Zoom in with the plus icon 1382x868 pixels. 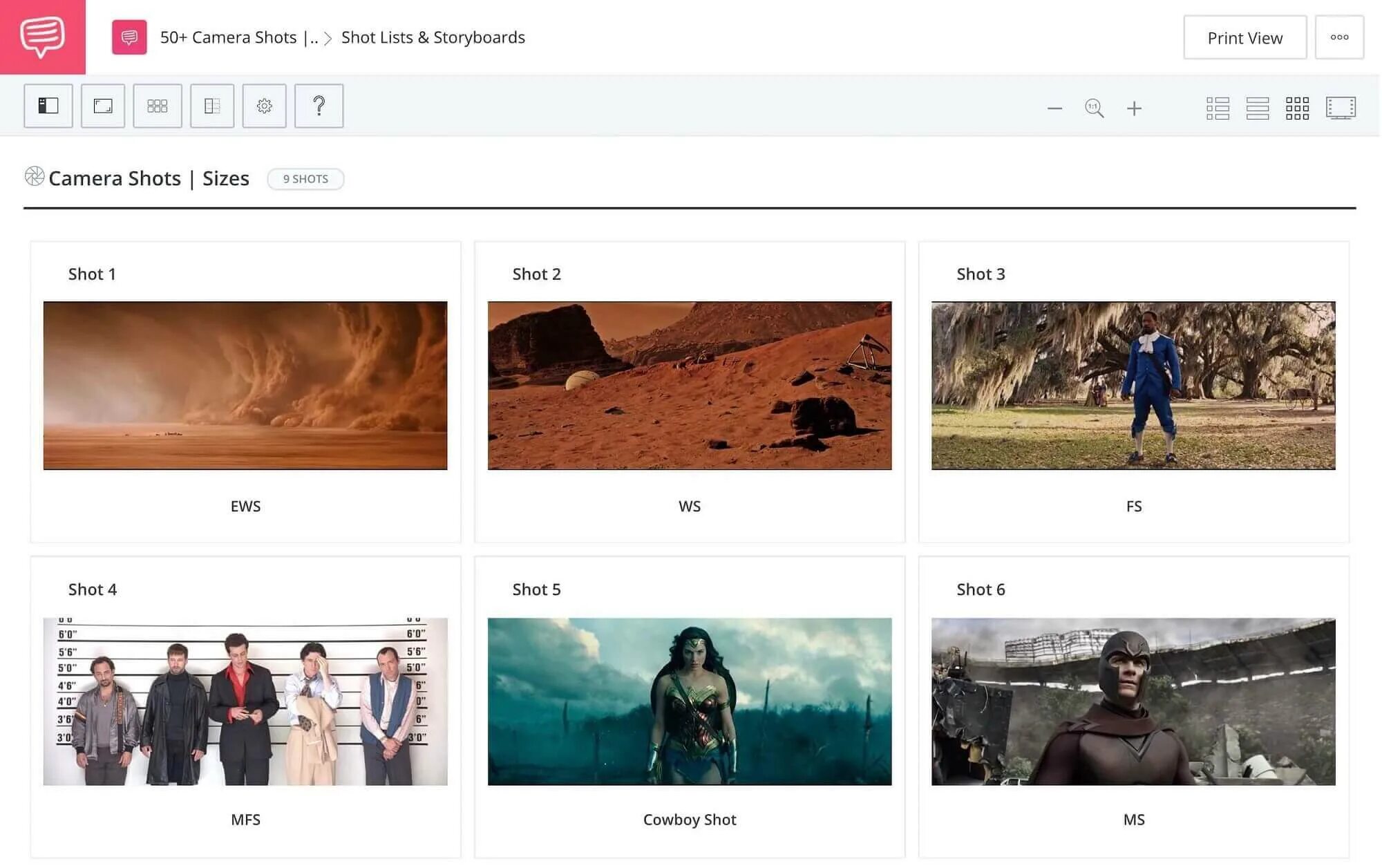(1134, 108)
